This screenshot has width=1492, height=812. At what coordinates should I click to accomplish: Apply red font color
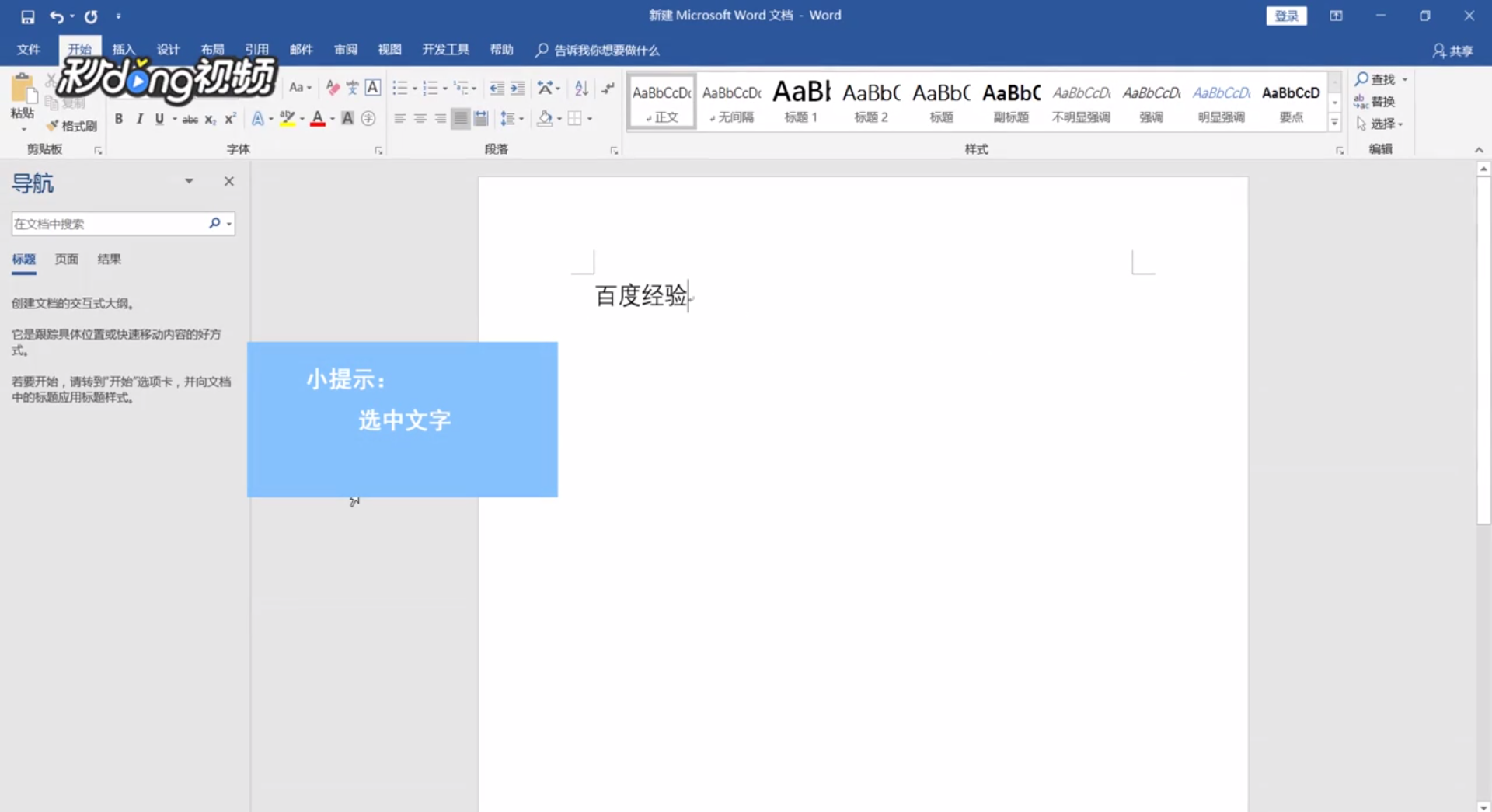(318, 119)
